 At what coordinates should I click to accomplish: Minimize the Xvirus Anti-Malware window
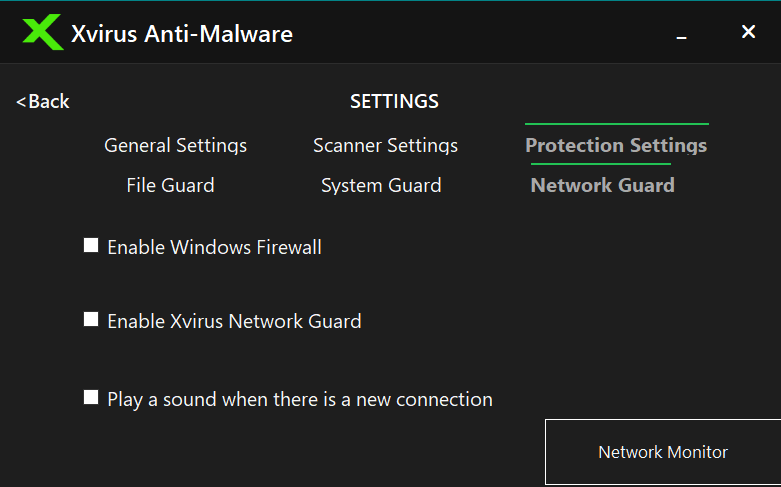pos(682,34)
